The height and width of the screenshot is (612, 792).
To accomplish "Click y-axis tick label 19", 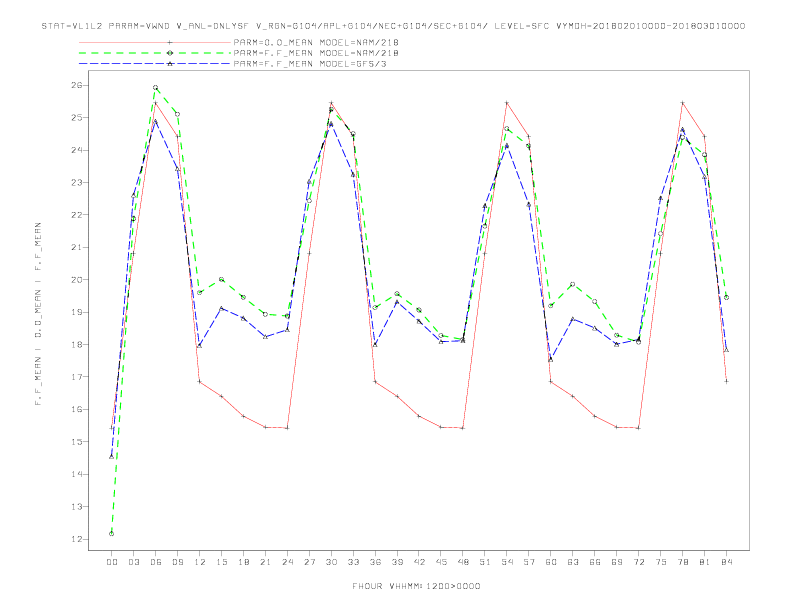I will coord(76,312).
